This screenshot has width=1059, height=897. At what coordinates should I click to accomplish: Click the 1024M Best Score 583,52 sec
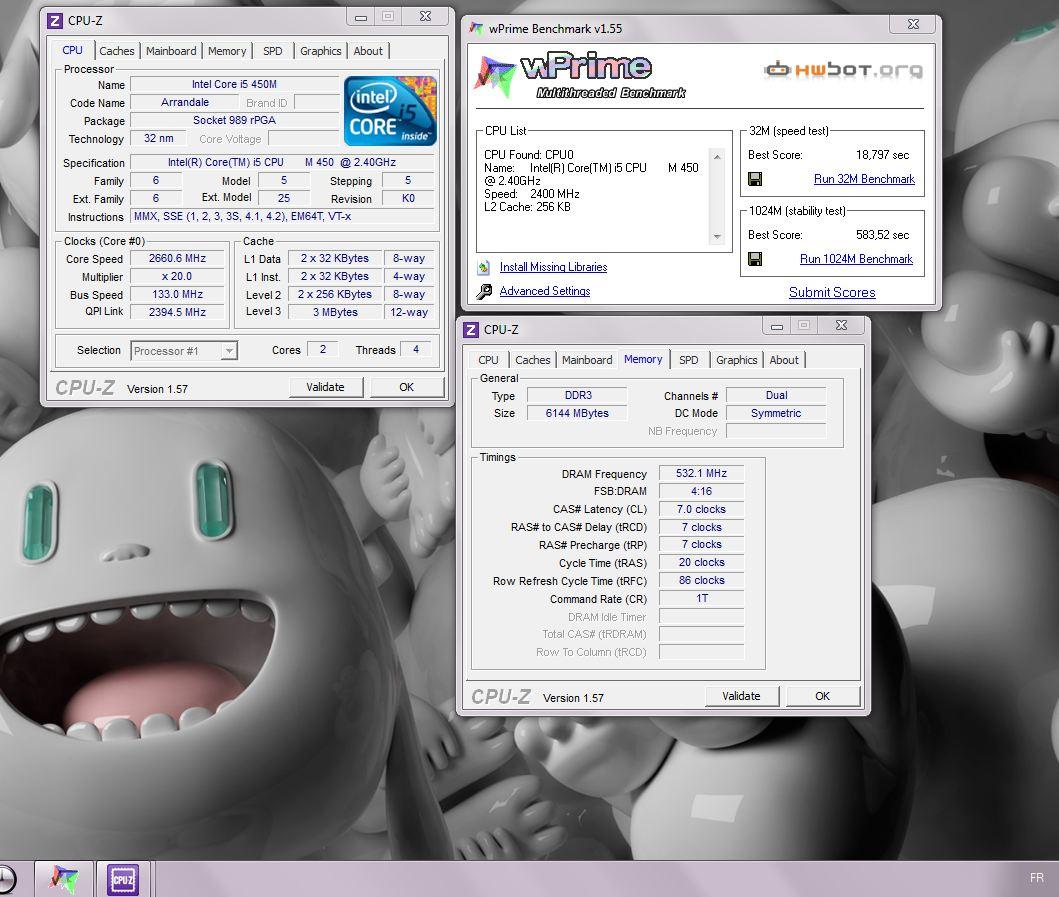(x=882, y=235)
